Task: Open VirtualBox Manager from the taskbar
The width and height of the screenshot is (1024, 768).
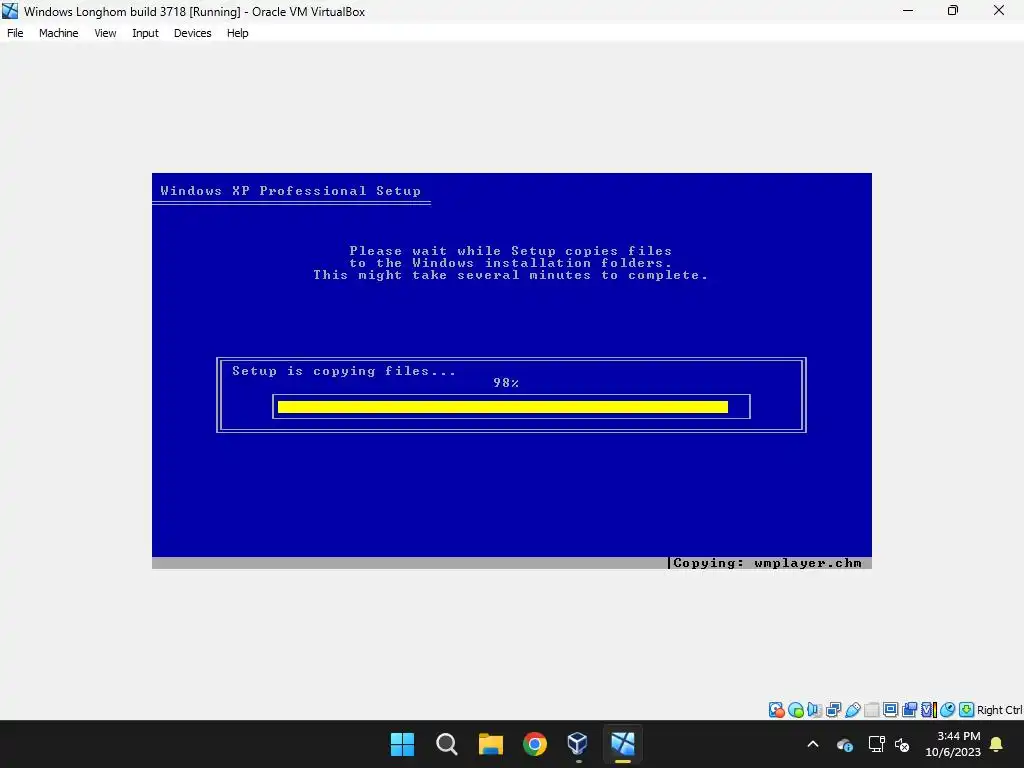Action: pos(579,744)
